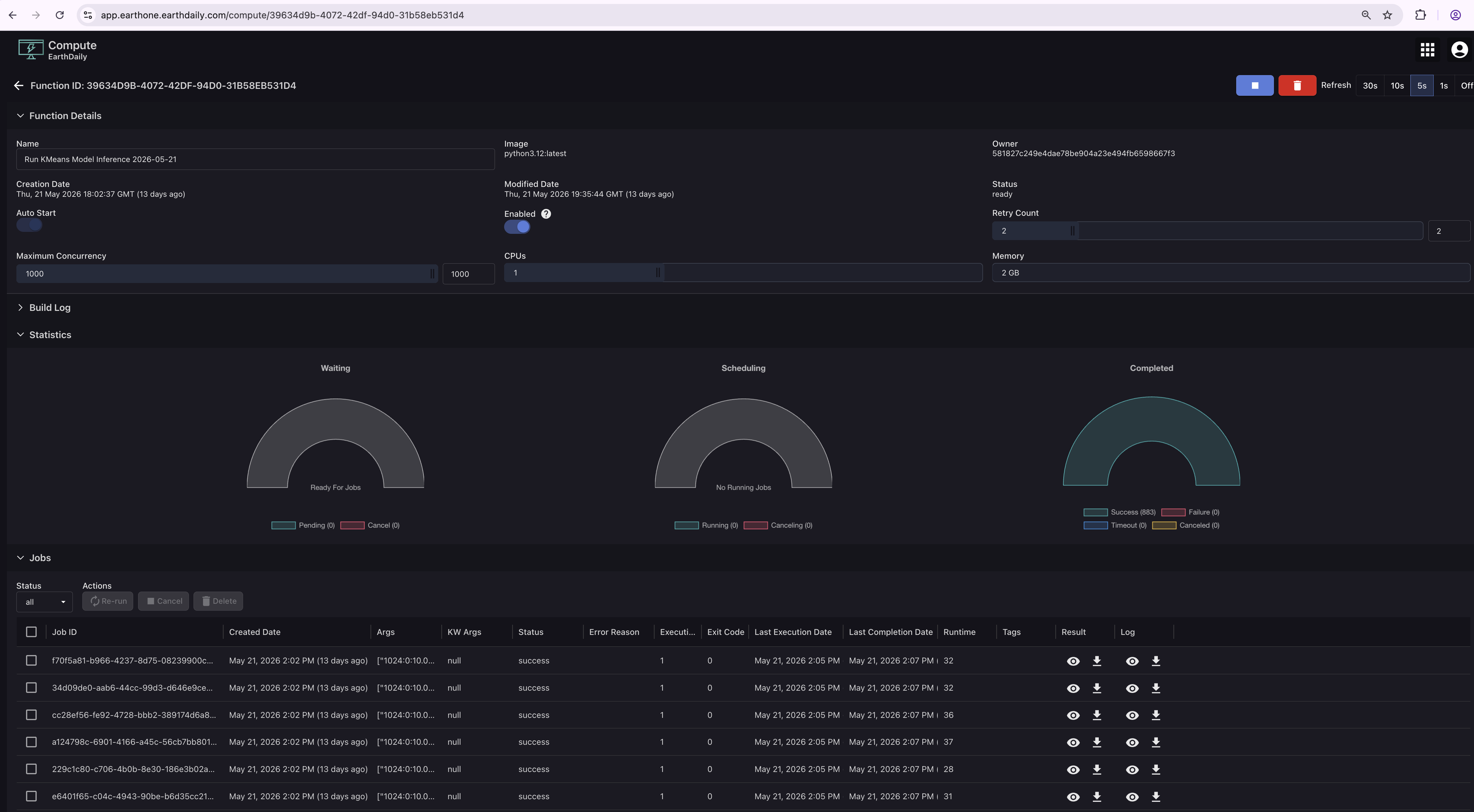Click the Re-run jobs button
Screen dimensions: 1474x812
pos(108,601)
